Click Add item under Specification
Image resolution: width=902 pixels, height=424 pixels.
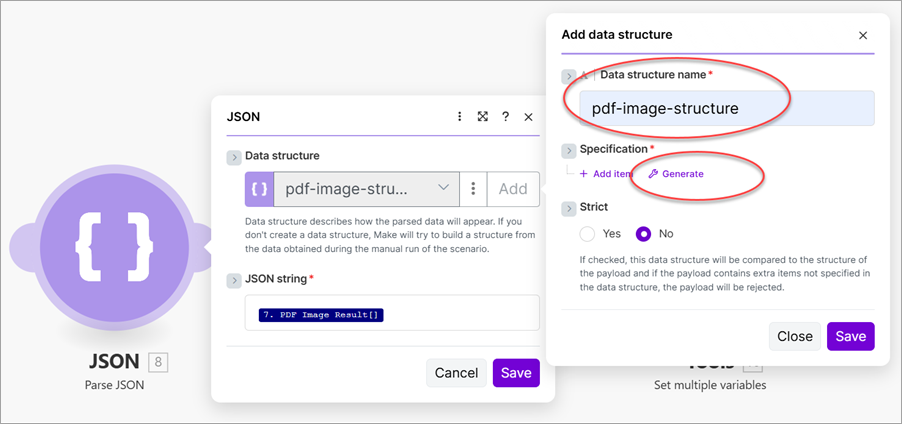tap(606, 174)
